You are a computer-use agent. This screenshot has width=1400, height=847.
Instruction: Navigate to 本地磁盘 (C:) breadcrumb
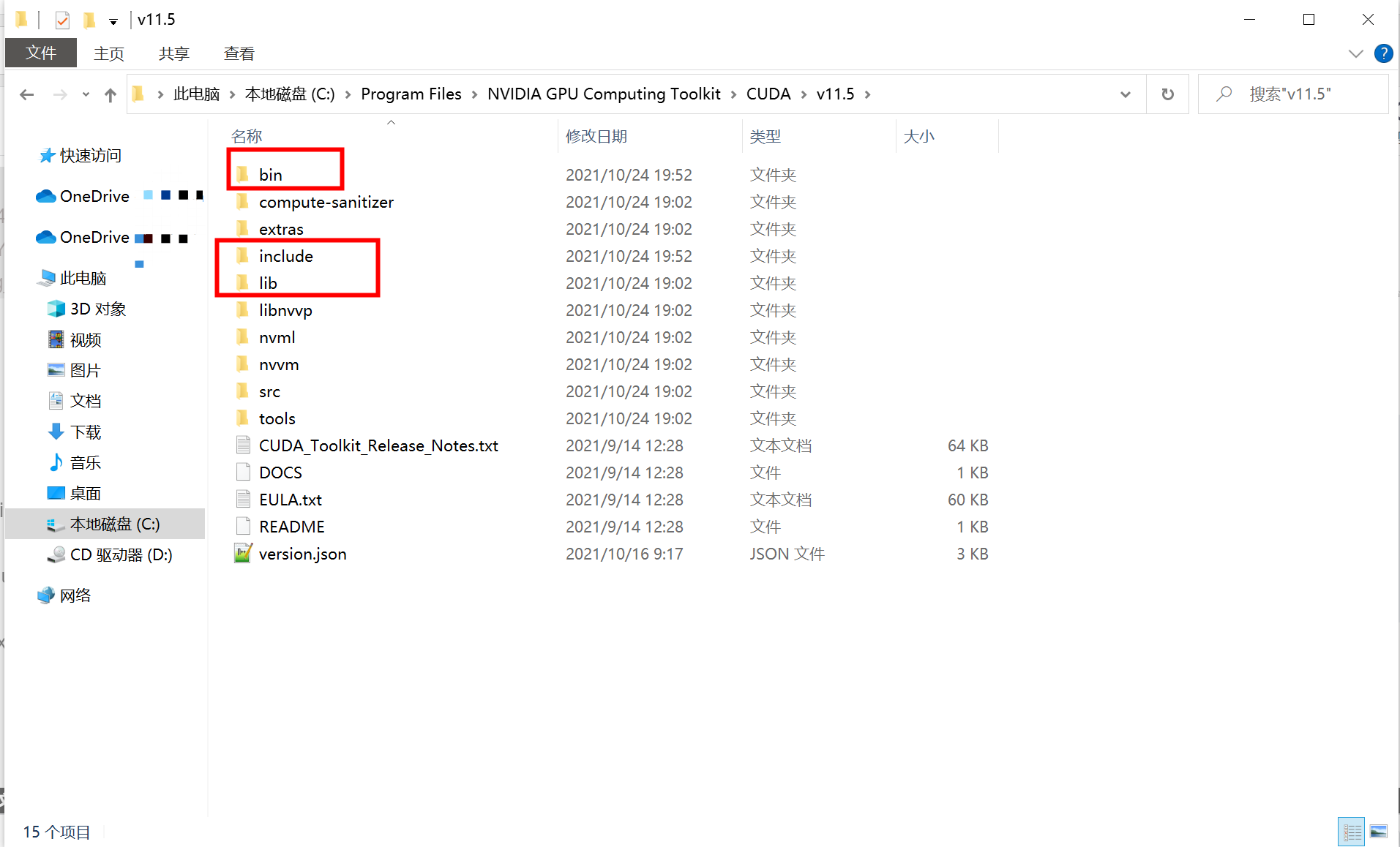(x=290, y=94)
